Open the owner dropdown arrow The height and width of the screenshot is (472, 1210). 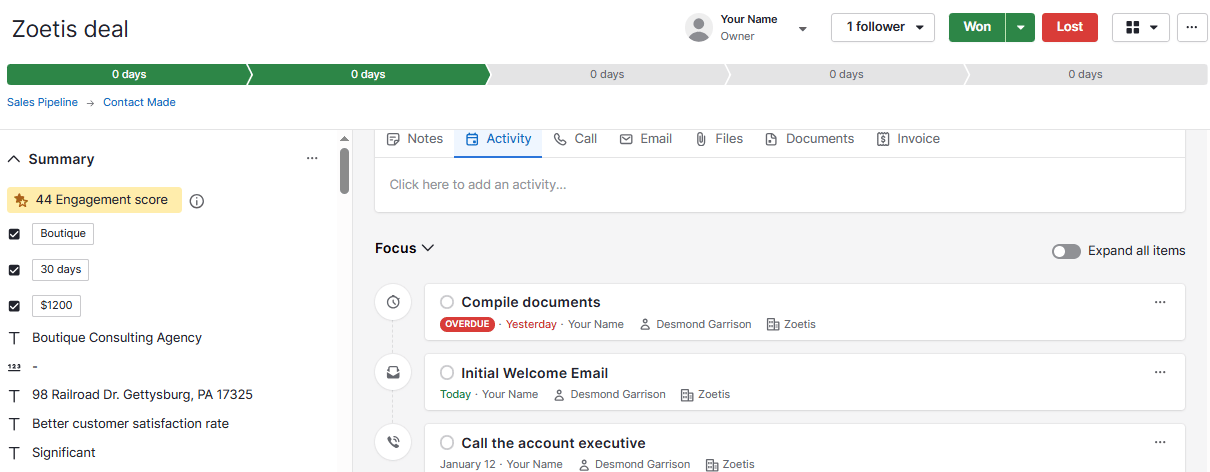coord(802,29)
